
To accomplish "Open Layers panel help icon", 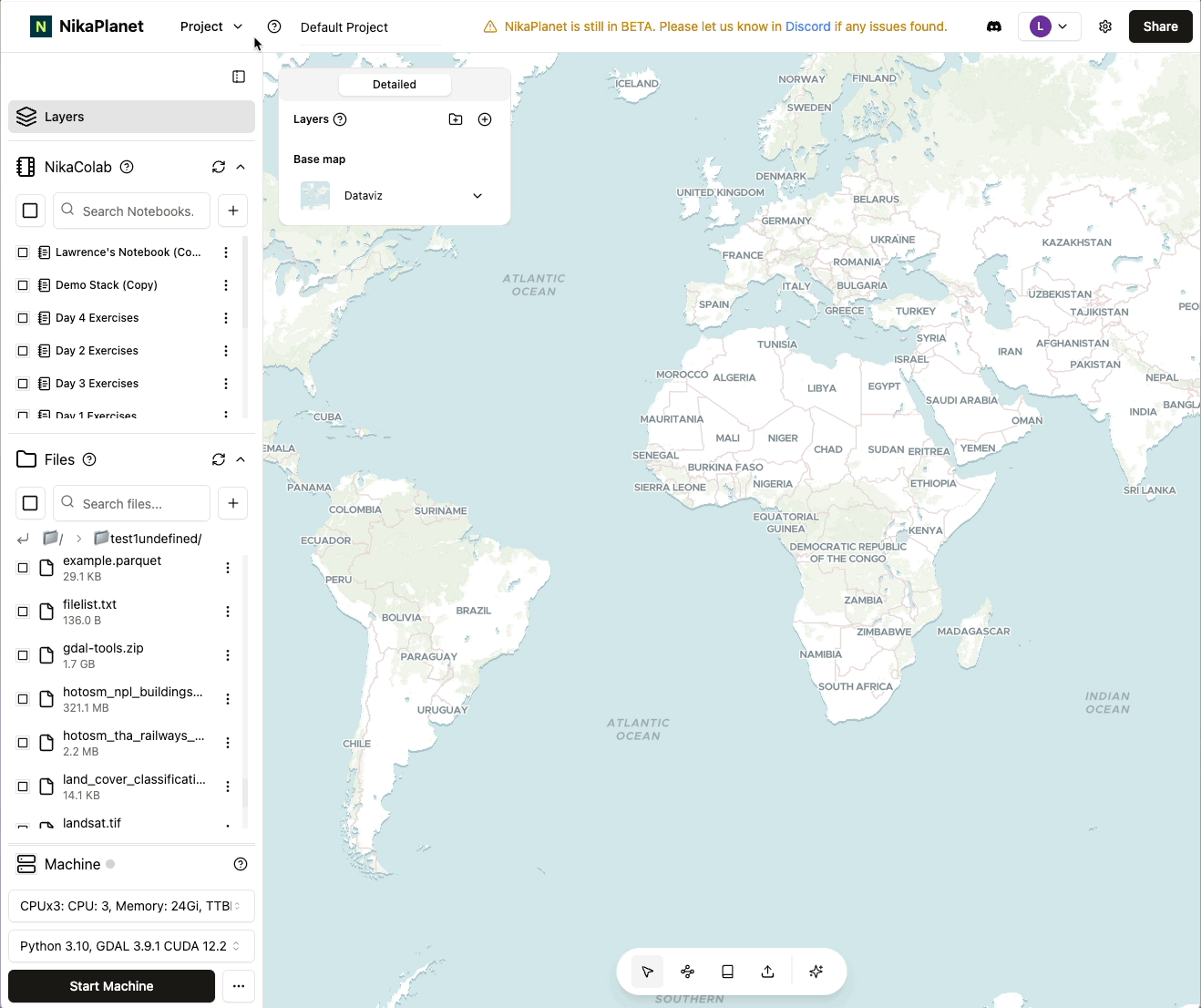I will 340,119.
